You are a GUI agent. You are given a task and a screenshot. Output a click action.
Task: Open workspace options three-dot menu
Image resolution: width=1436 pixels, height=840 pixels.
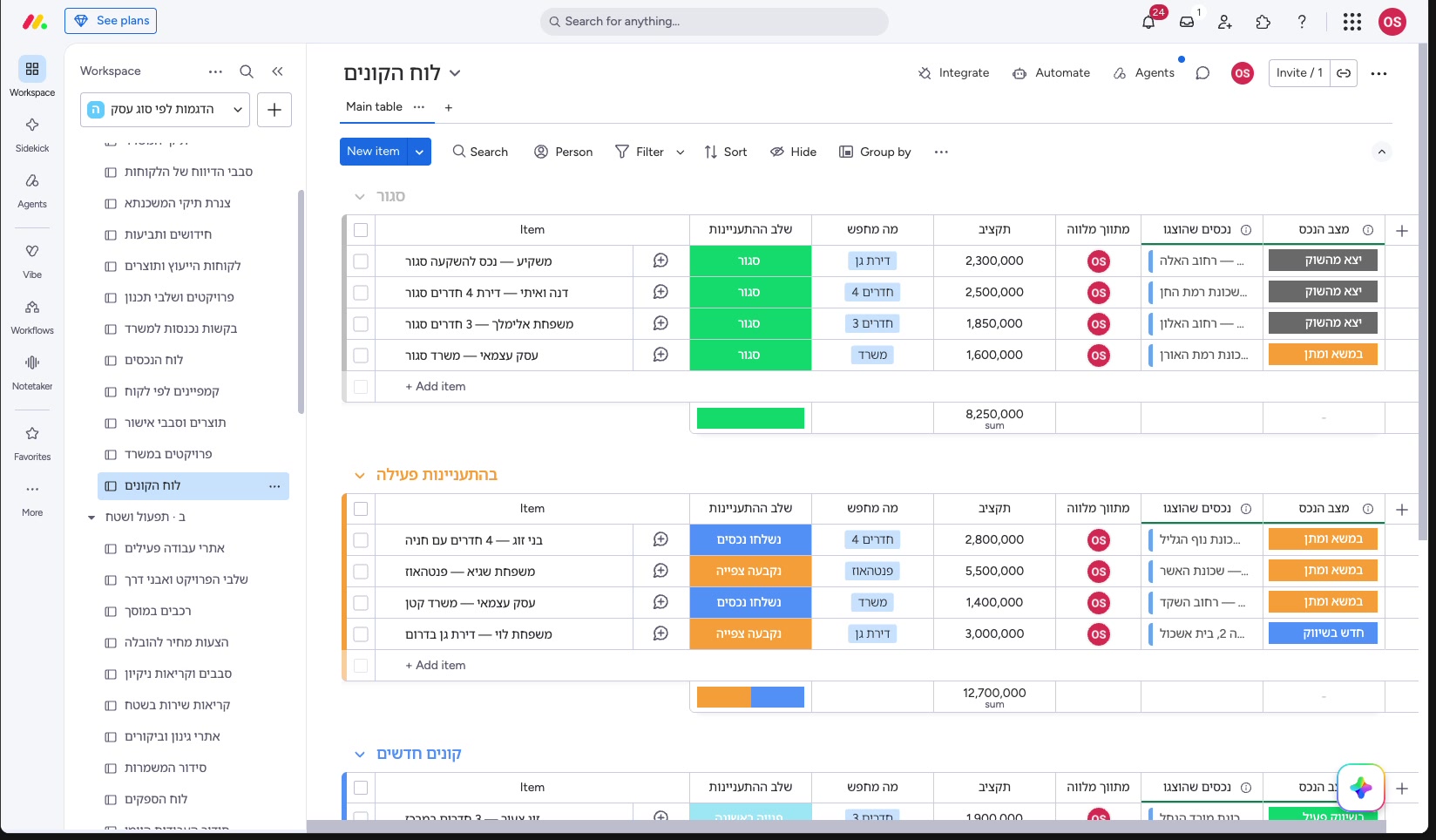tap(215, 71)
